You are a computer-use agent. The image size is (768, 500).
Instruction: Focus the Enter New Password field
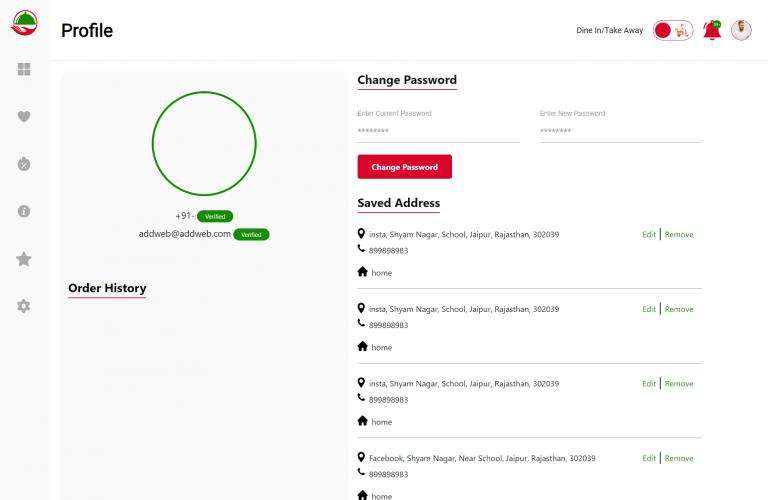pos(620,131)
